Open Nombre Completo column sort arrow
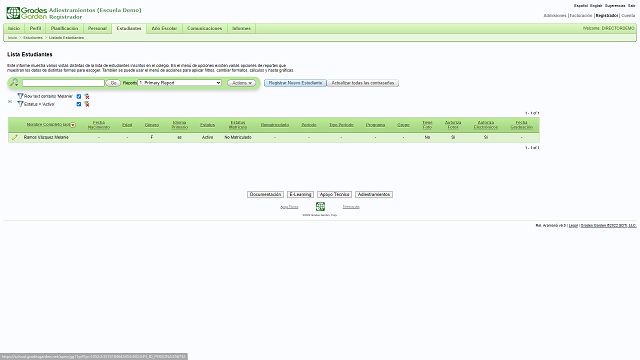The width and height of the screenshot is (640, 360). point(73,125)
